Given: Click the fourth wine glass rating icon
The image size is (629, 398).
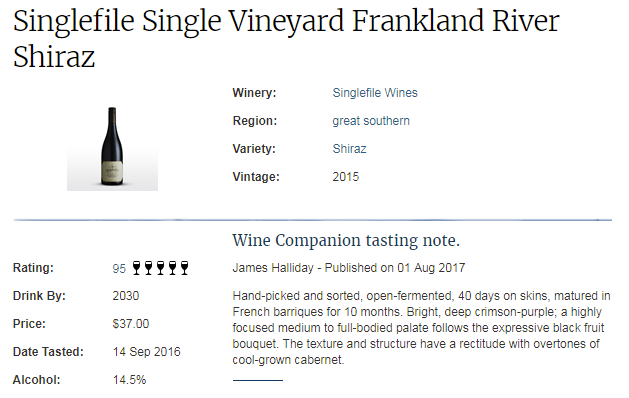Looking at the screenshot, I should click(x=172, y=268).
